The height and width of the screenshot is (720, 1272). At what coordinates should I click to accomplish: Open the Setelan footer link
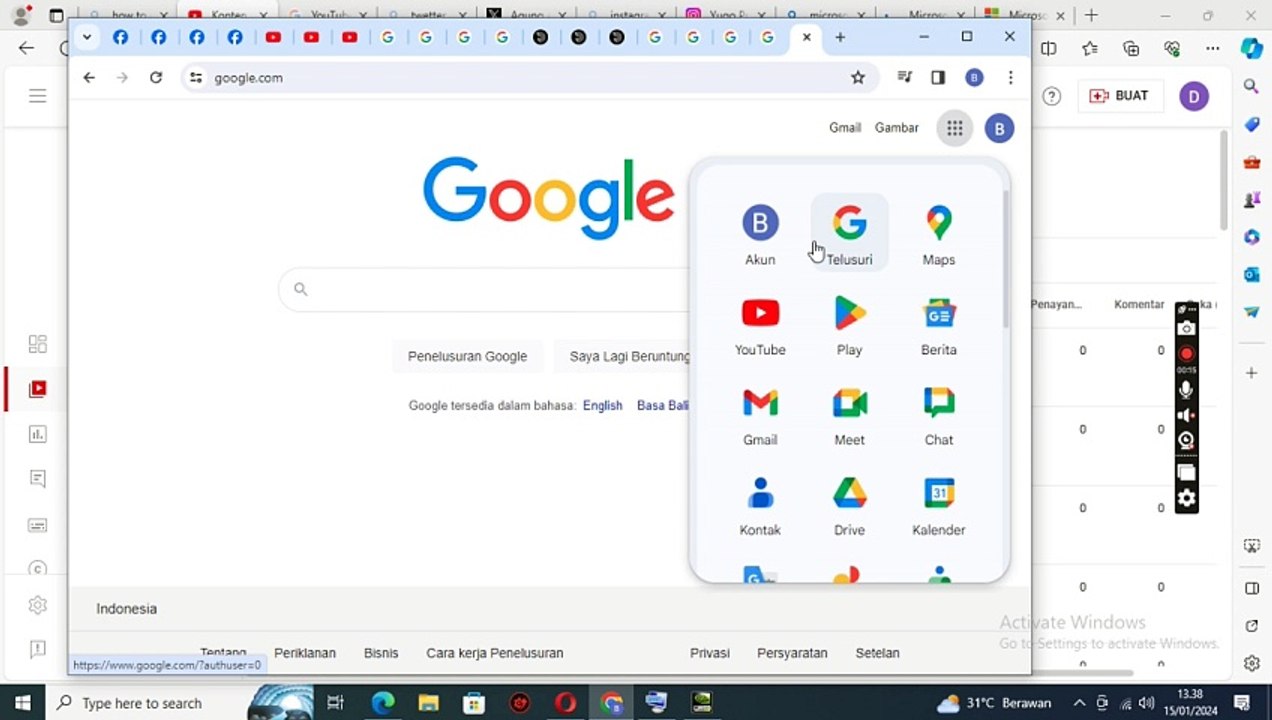[x=877, y=653]
